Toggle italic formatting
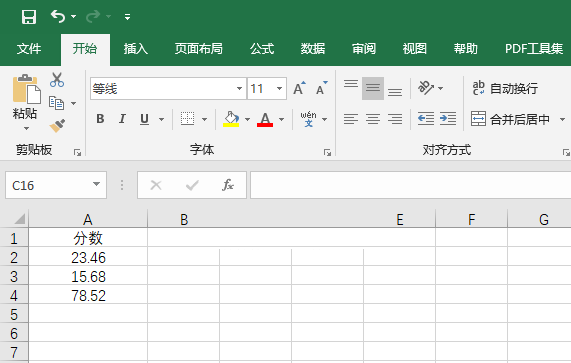The height and width of the screenshot is (363, 571). [x=122, y=119]
